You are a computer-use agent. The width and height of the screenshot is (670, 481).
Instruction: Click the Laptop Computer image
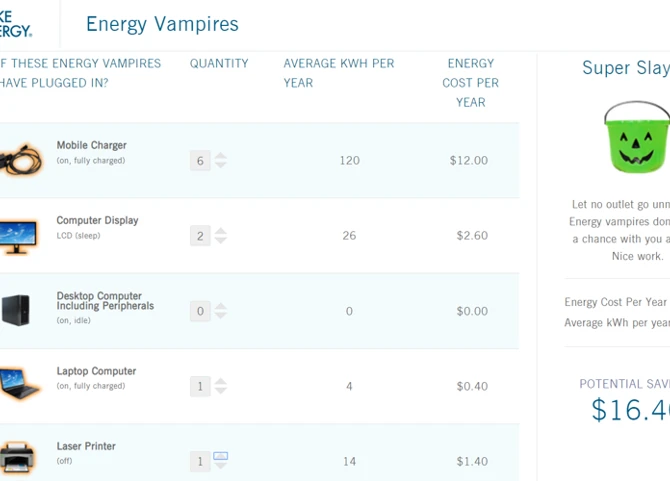click(20, 385)
